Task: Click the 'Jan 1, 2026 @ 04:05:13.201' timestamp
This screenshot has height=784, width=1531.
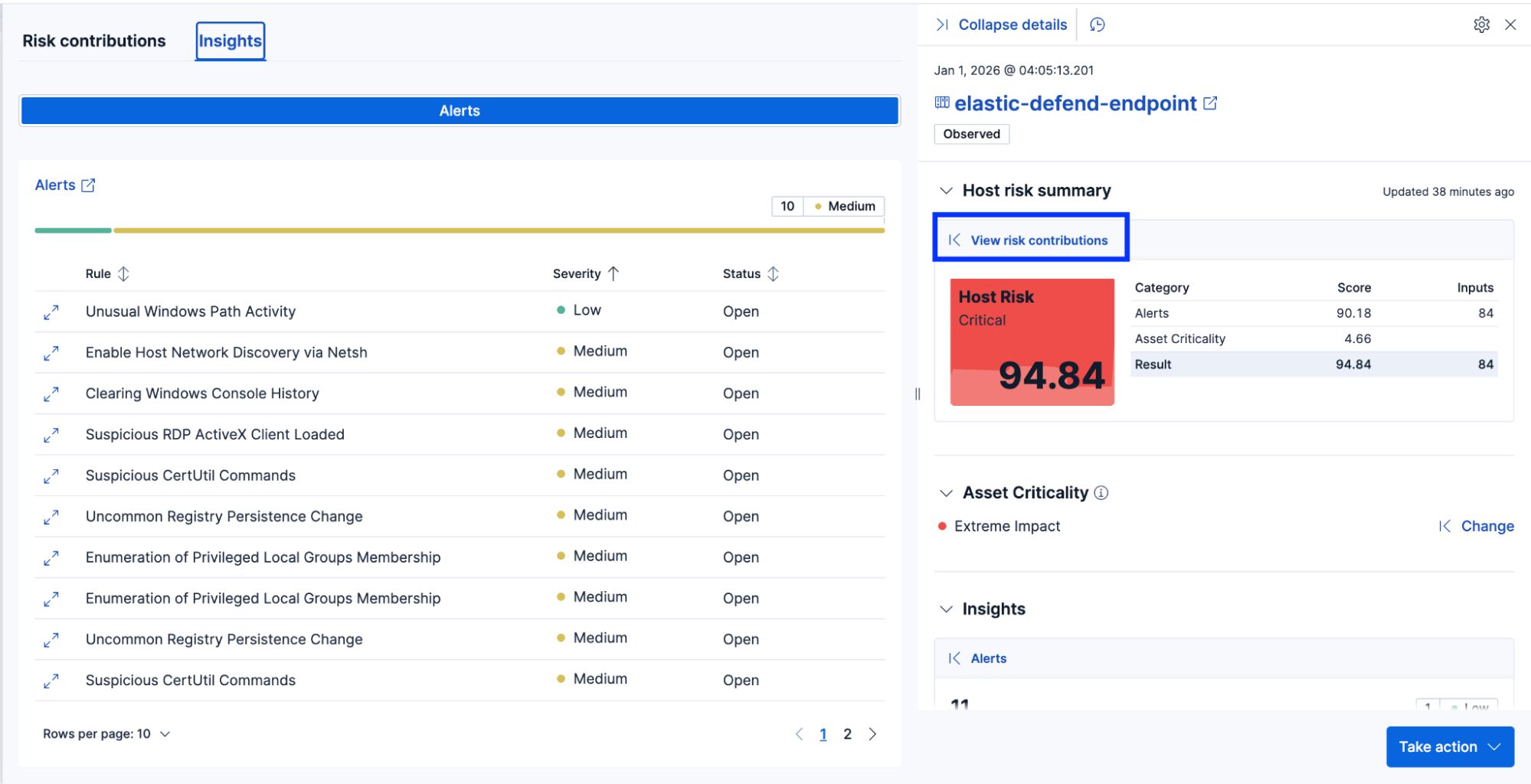Action: pyautogui.click(x=1013, y=70)
